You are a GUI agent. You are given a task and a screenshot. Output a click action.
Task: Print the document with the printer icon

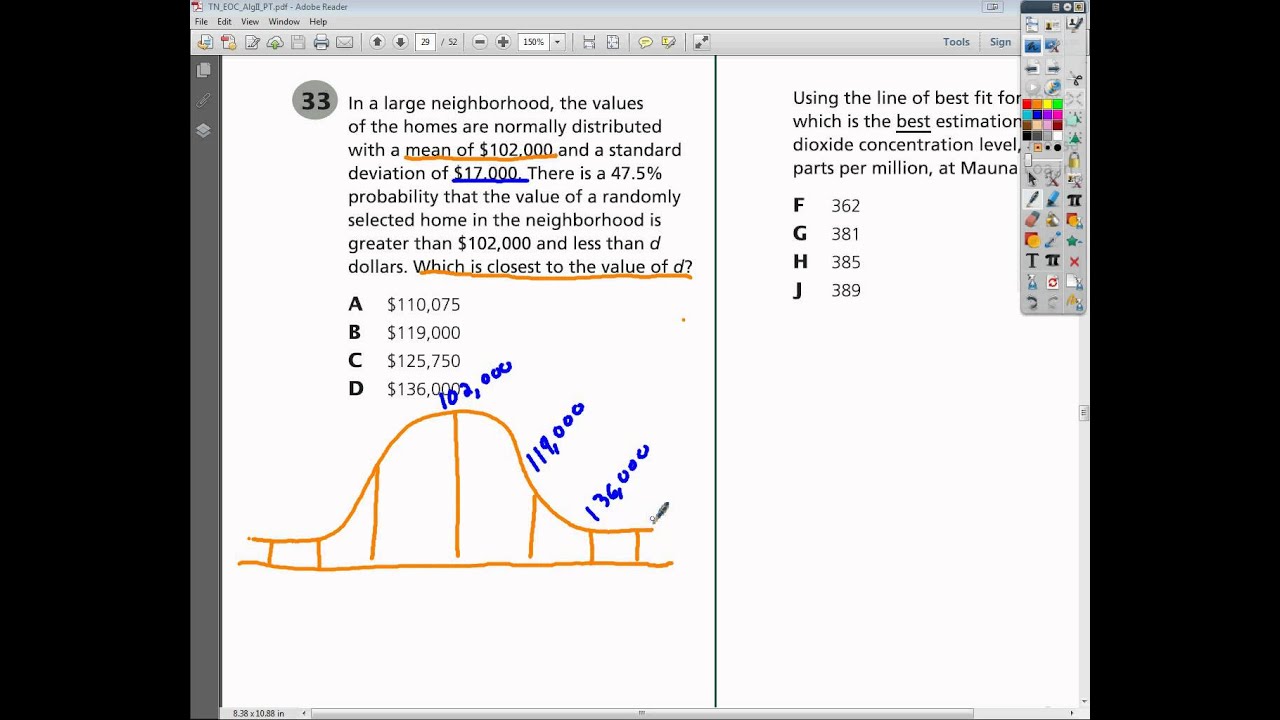[x=321, y=42]
